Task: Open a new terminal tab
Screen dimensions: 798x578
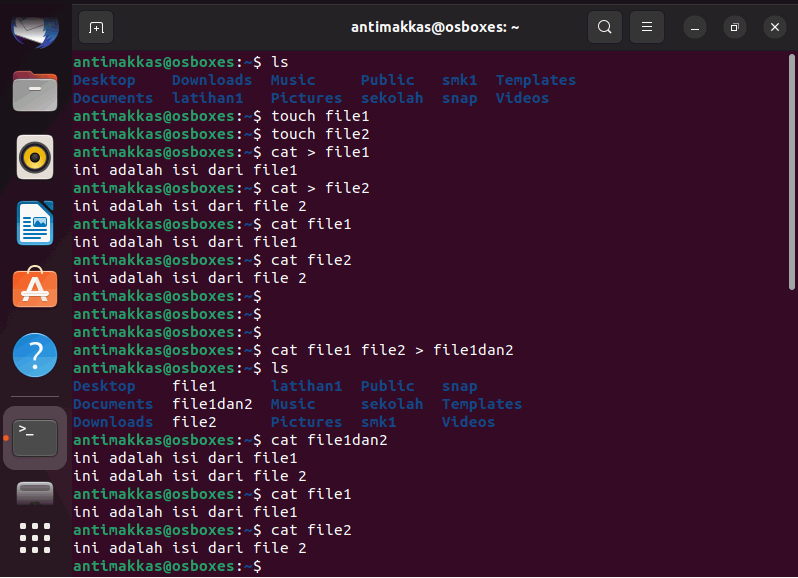Action: click(96, 27)
